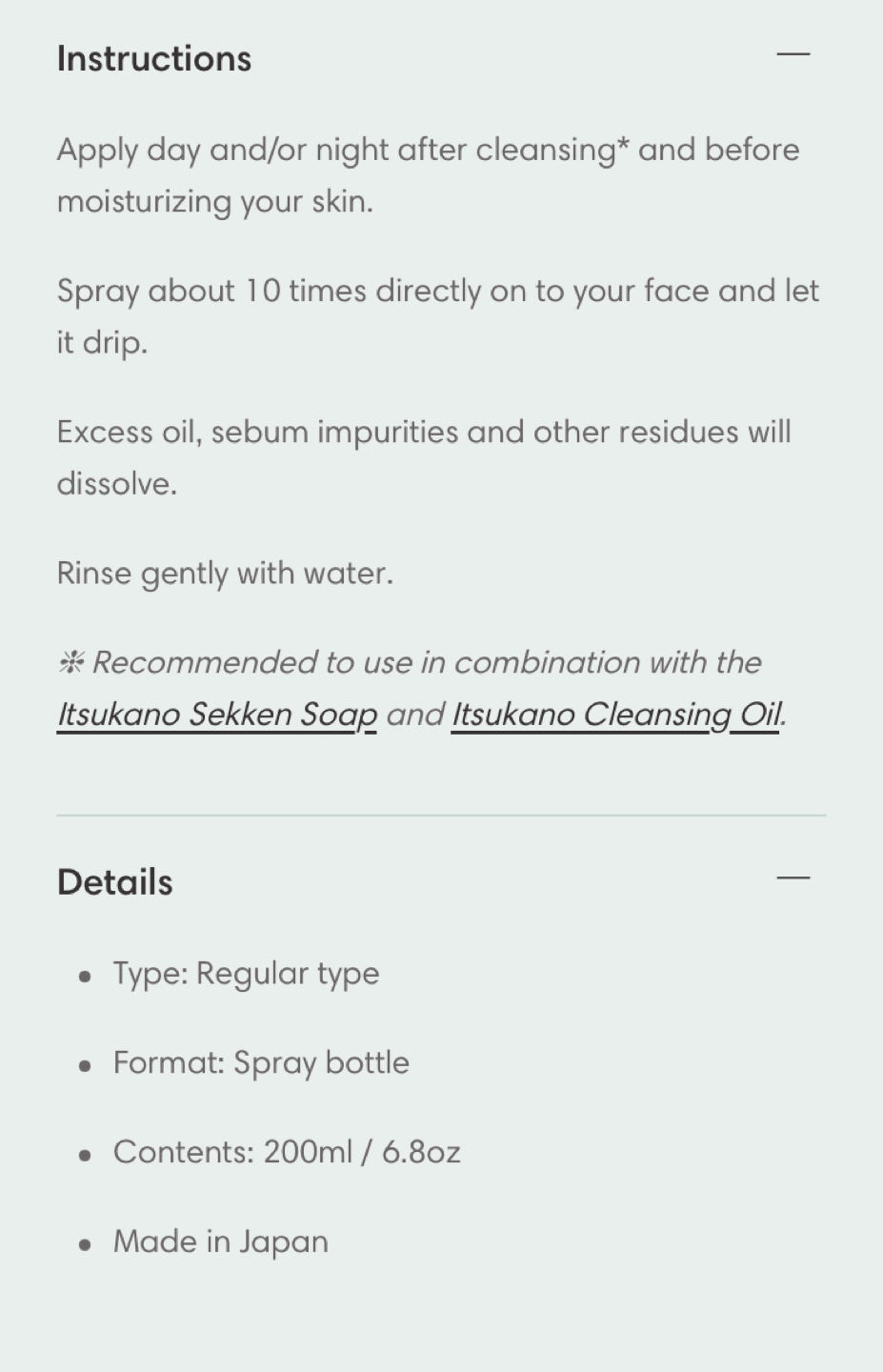Click the 'Apply day and/or night' paragraph

click(x=429, y=175)
